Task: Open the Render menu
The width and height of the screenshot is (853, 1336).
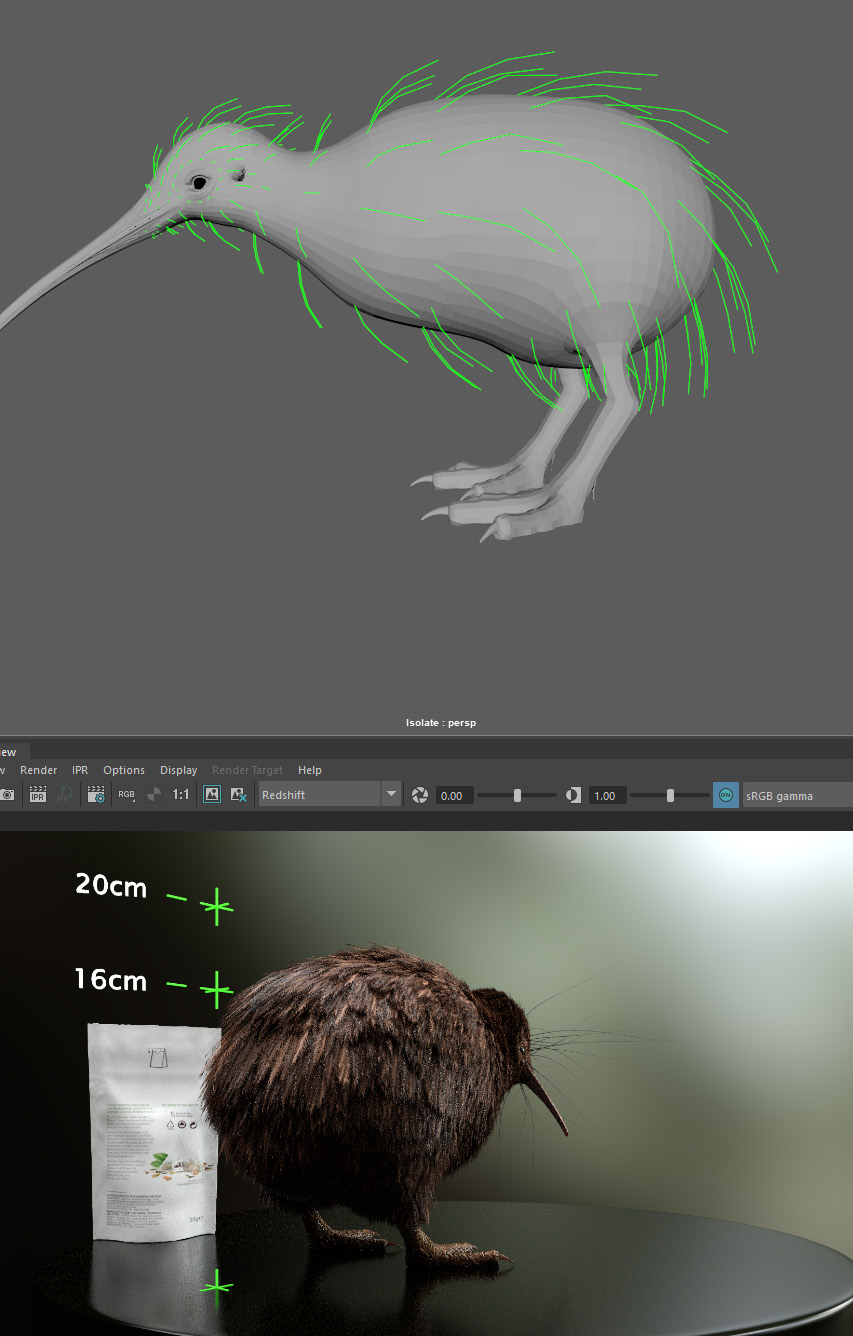Action: coord(39,770)
